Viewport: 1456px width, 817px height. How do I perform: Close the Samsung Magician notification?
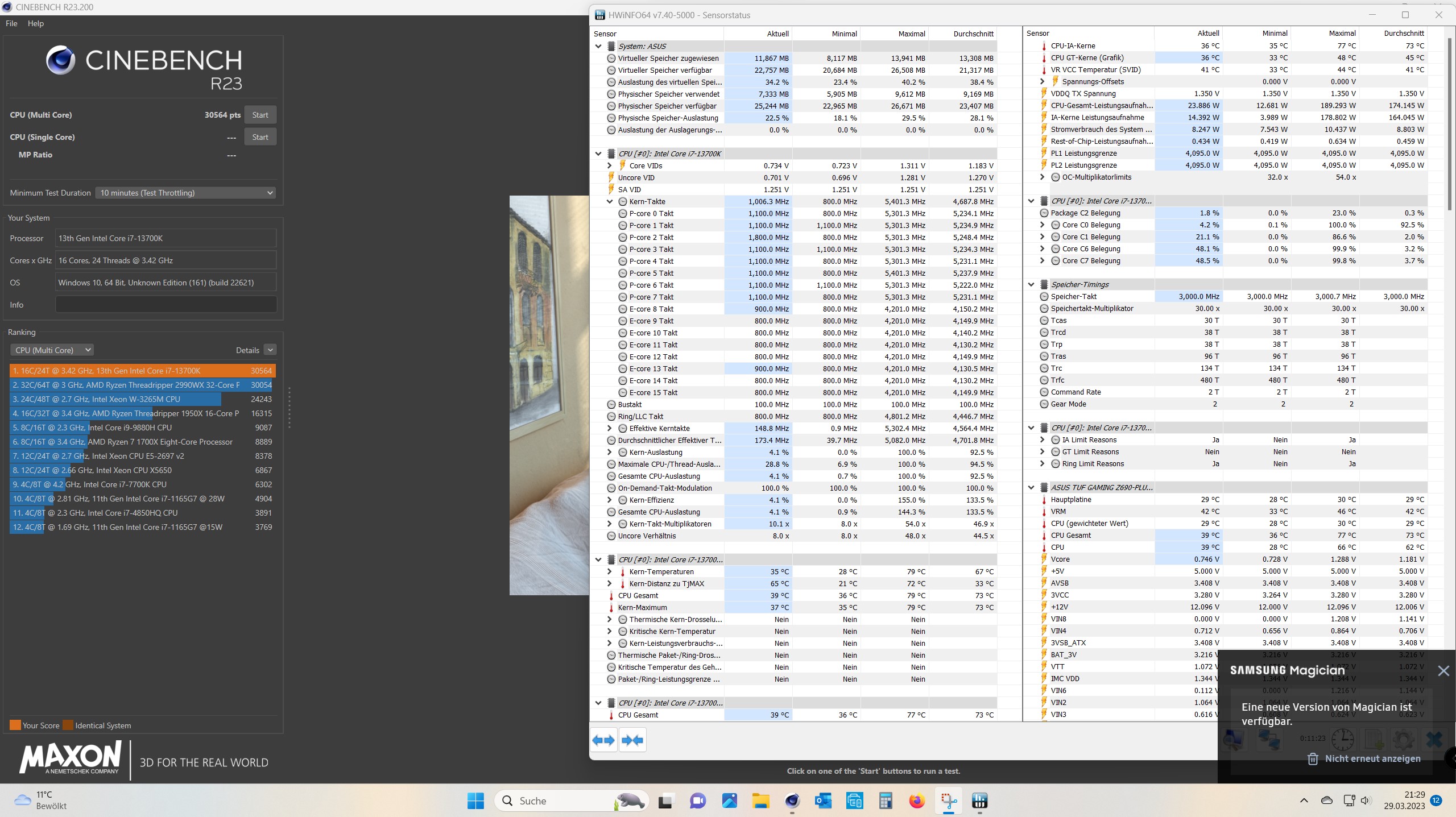click(x=1443, y=671)
